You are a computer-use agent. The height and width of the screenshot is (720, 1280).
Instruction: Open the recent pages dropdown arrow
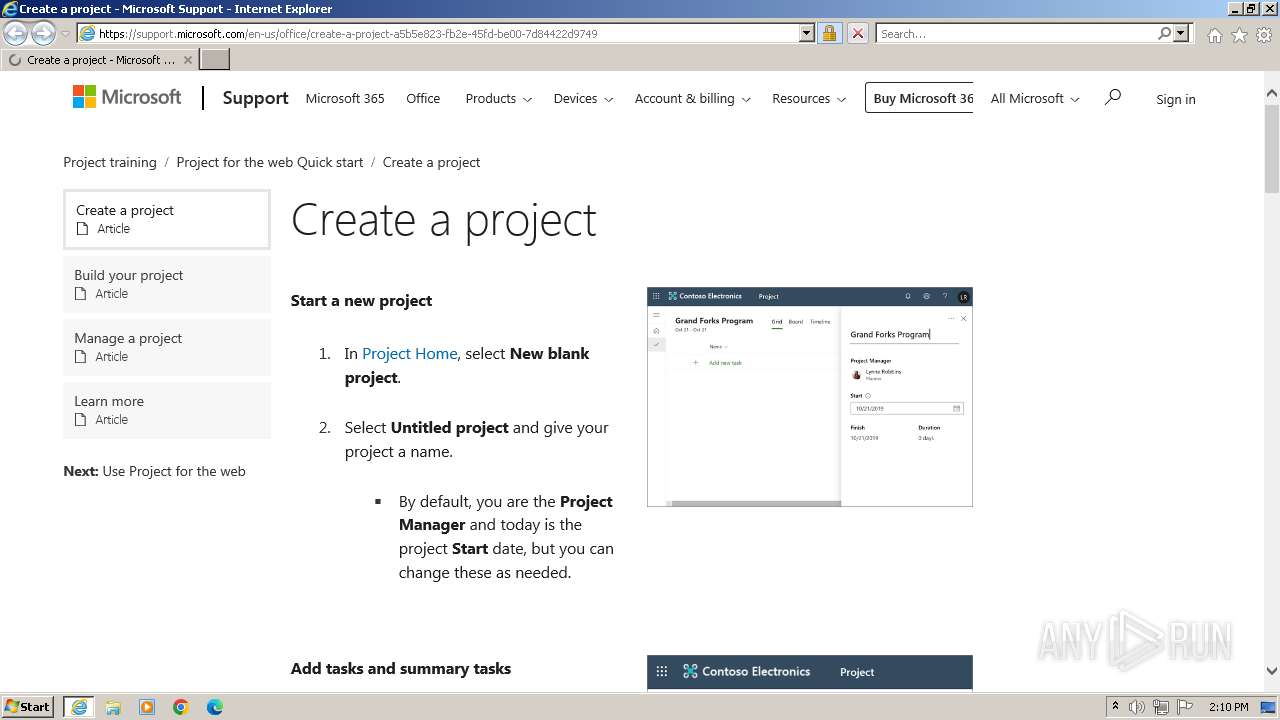tap(65, 34)
